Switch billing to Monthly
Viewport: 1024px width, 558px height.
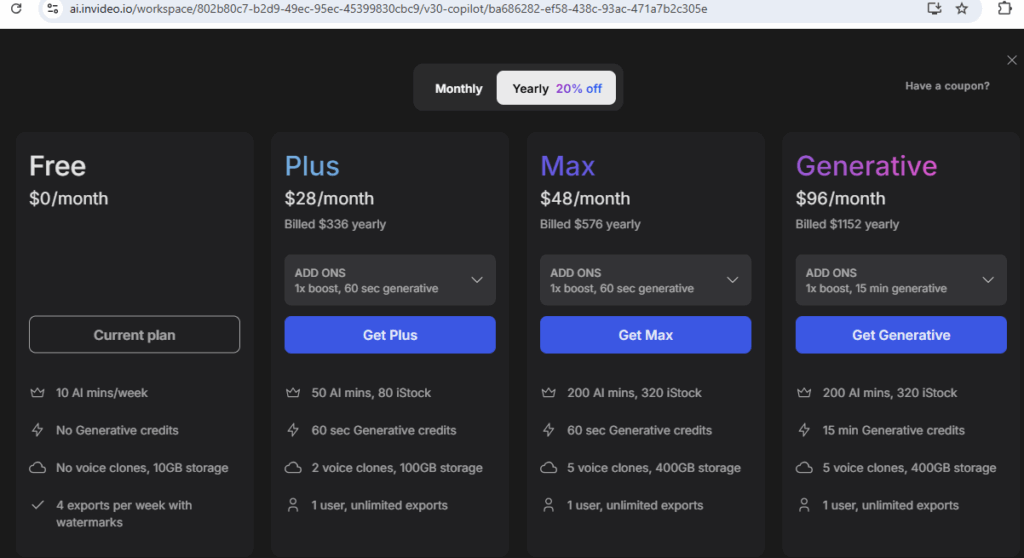click(x=458, y=88)
